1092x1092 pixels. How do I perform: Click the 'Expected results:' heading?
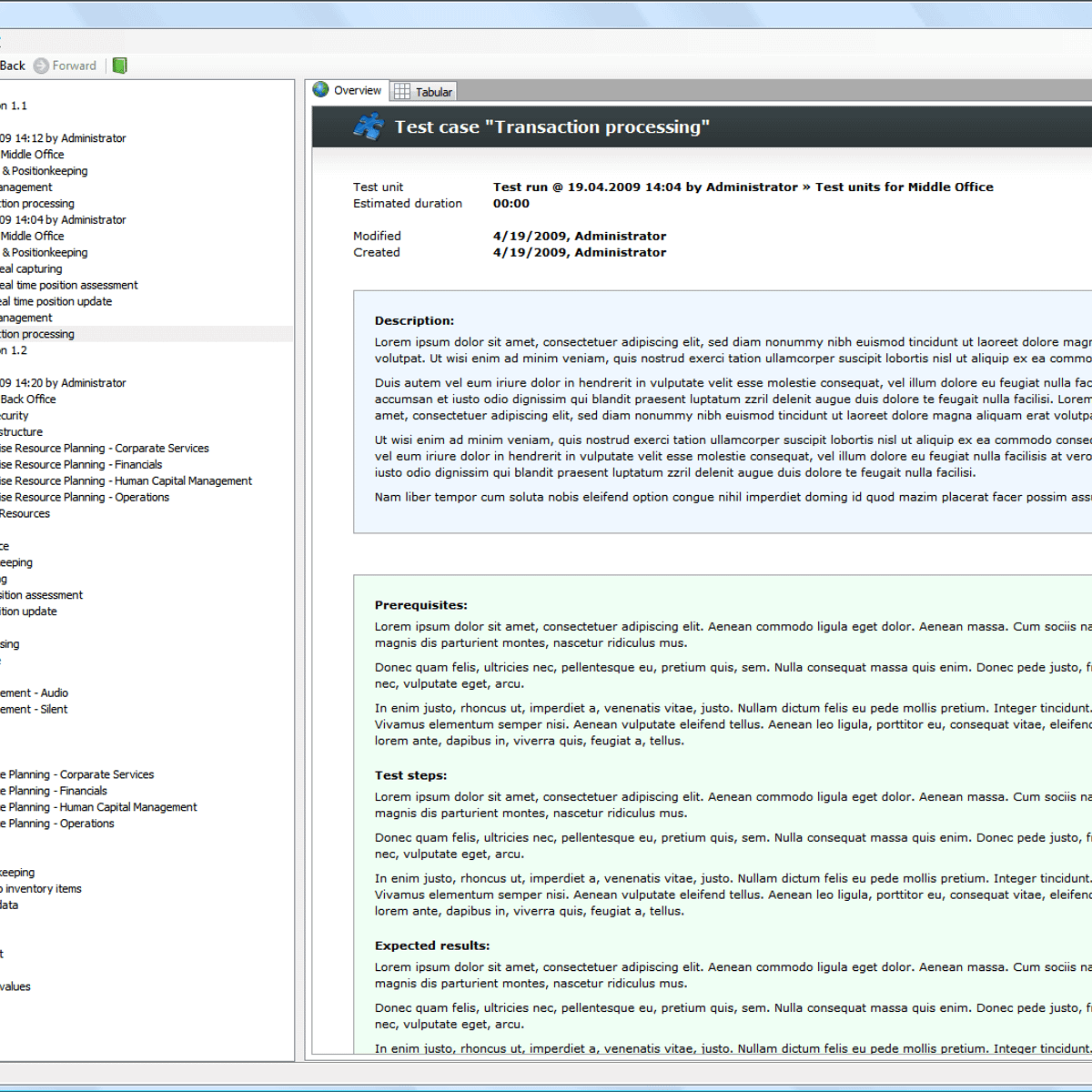432,945
